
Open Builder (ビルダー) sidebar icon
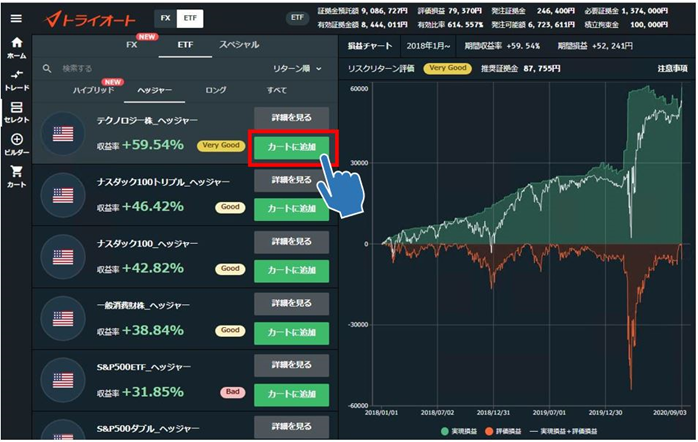tap(16, 145)
